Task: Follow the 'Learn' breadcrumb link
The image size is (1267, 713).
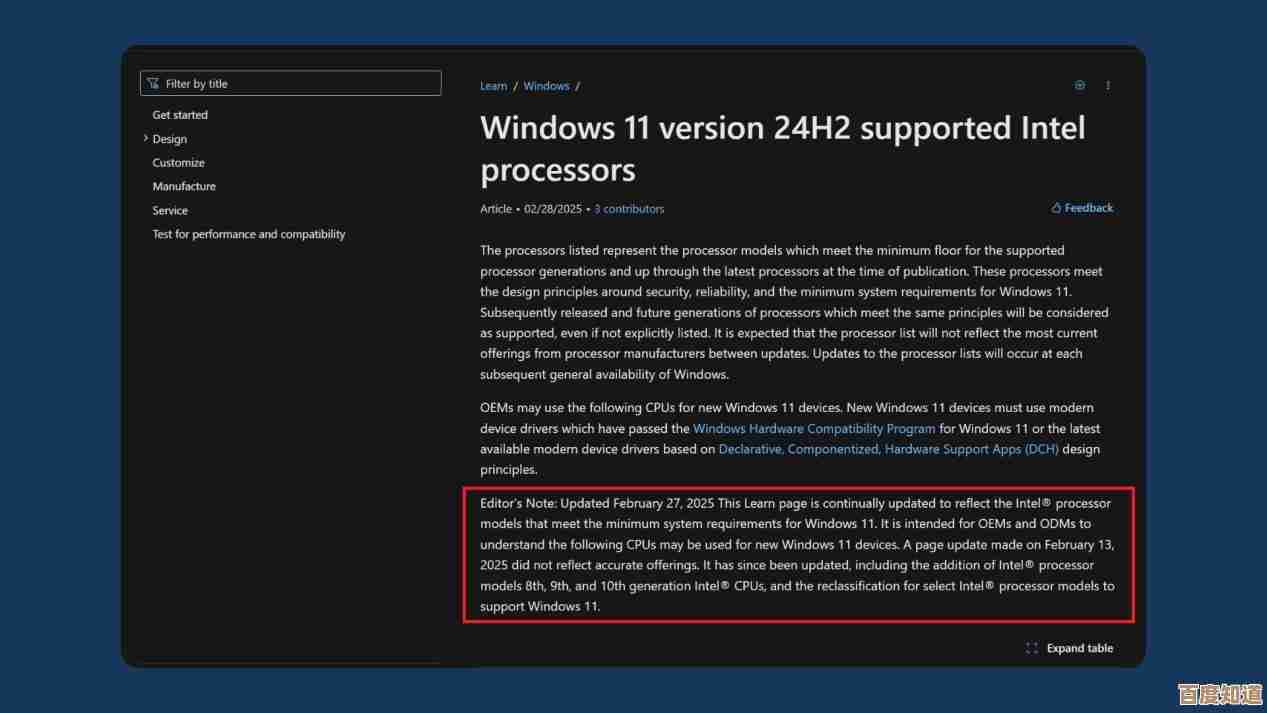Action: pos(493,85)
